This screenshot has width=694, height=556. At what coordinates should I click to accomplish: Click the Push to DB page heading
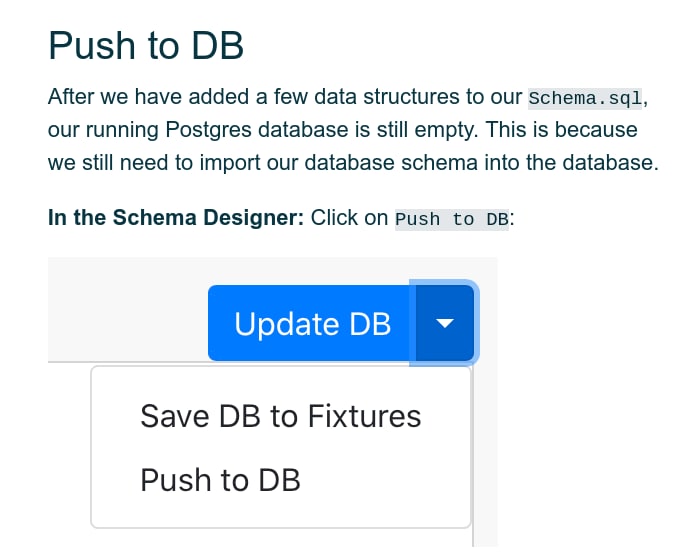click(146, 46)
